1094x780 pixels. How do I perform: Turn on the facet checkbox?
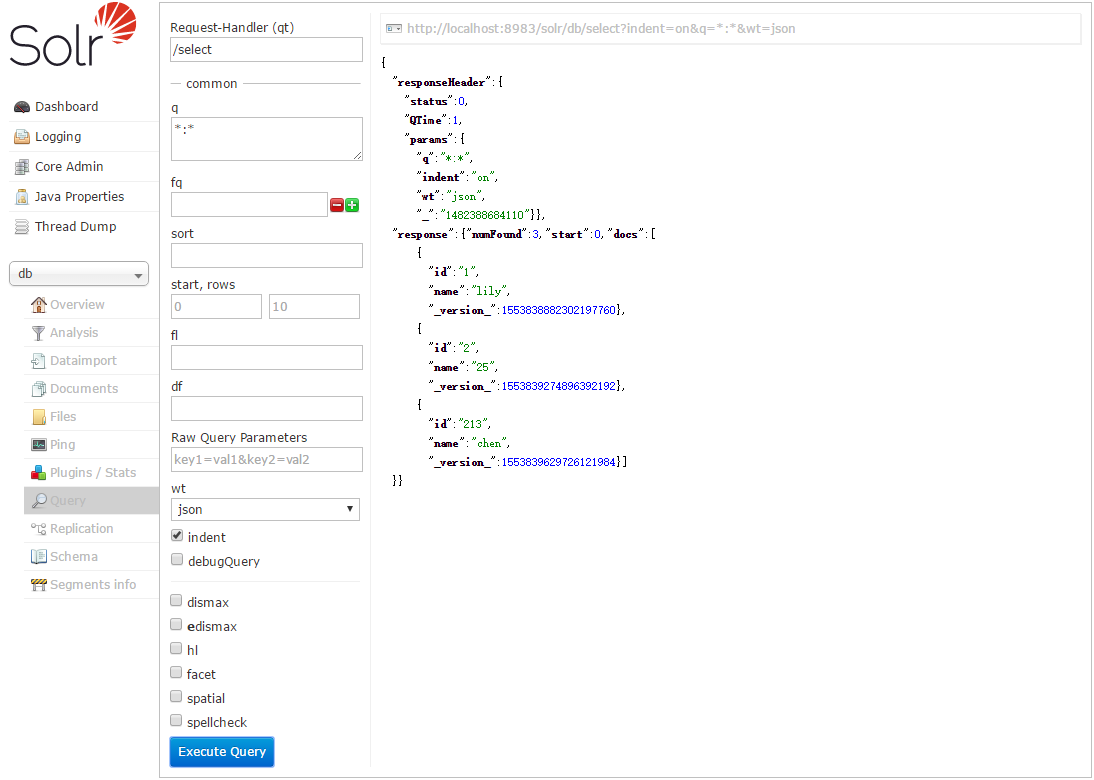(x=177, y=673)
